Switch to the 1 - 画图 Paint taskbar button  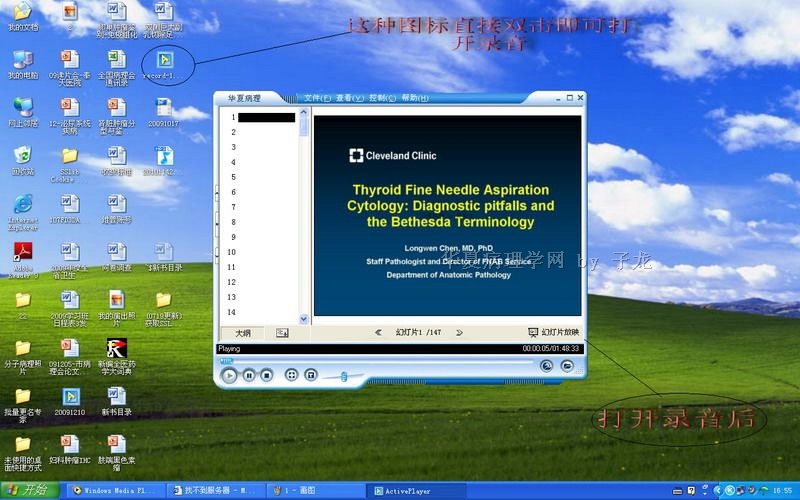click(315, 491)
